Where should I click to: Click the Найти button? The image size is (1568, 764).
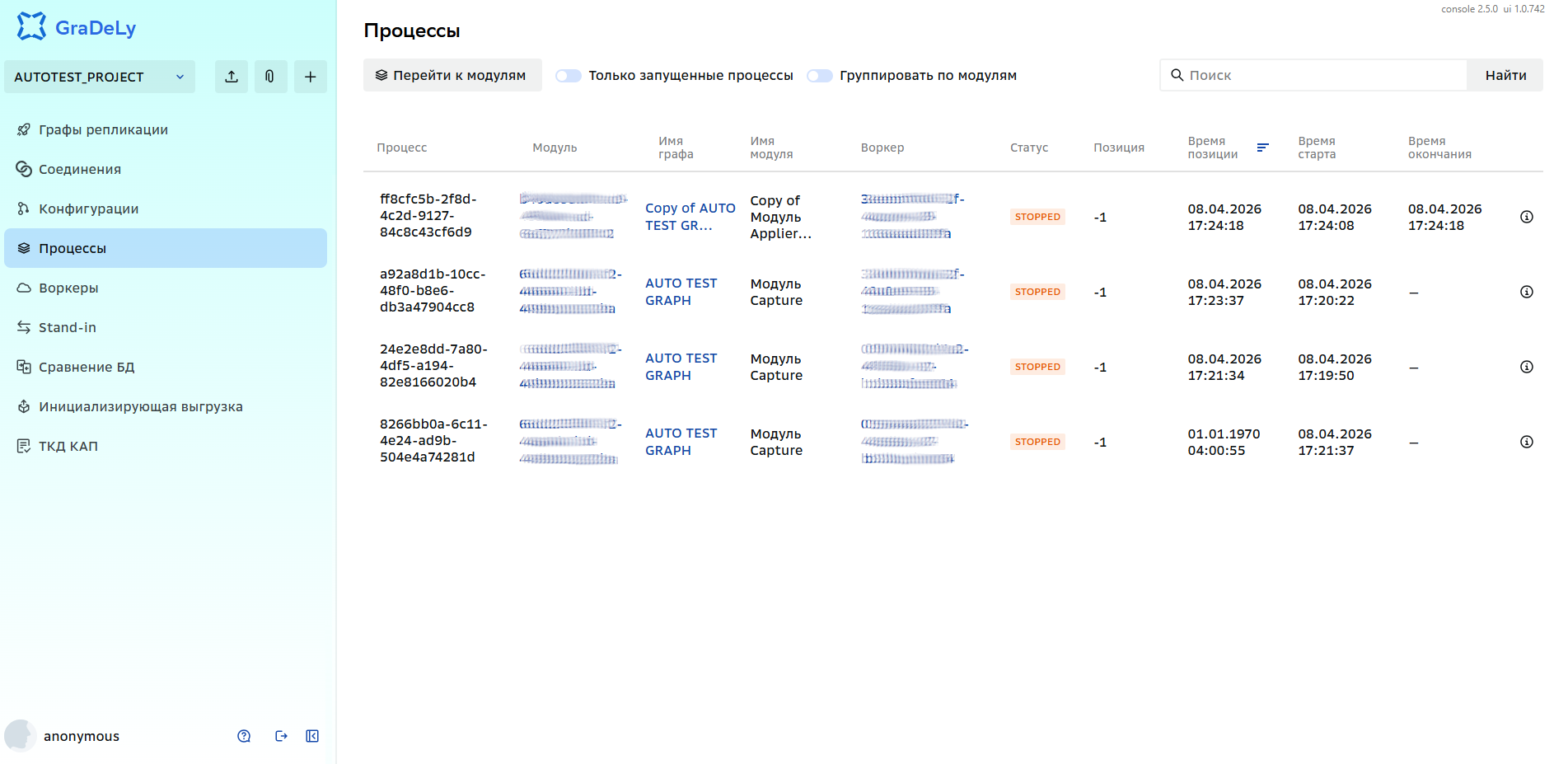1505,75
